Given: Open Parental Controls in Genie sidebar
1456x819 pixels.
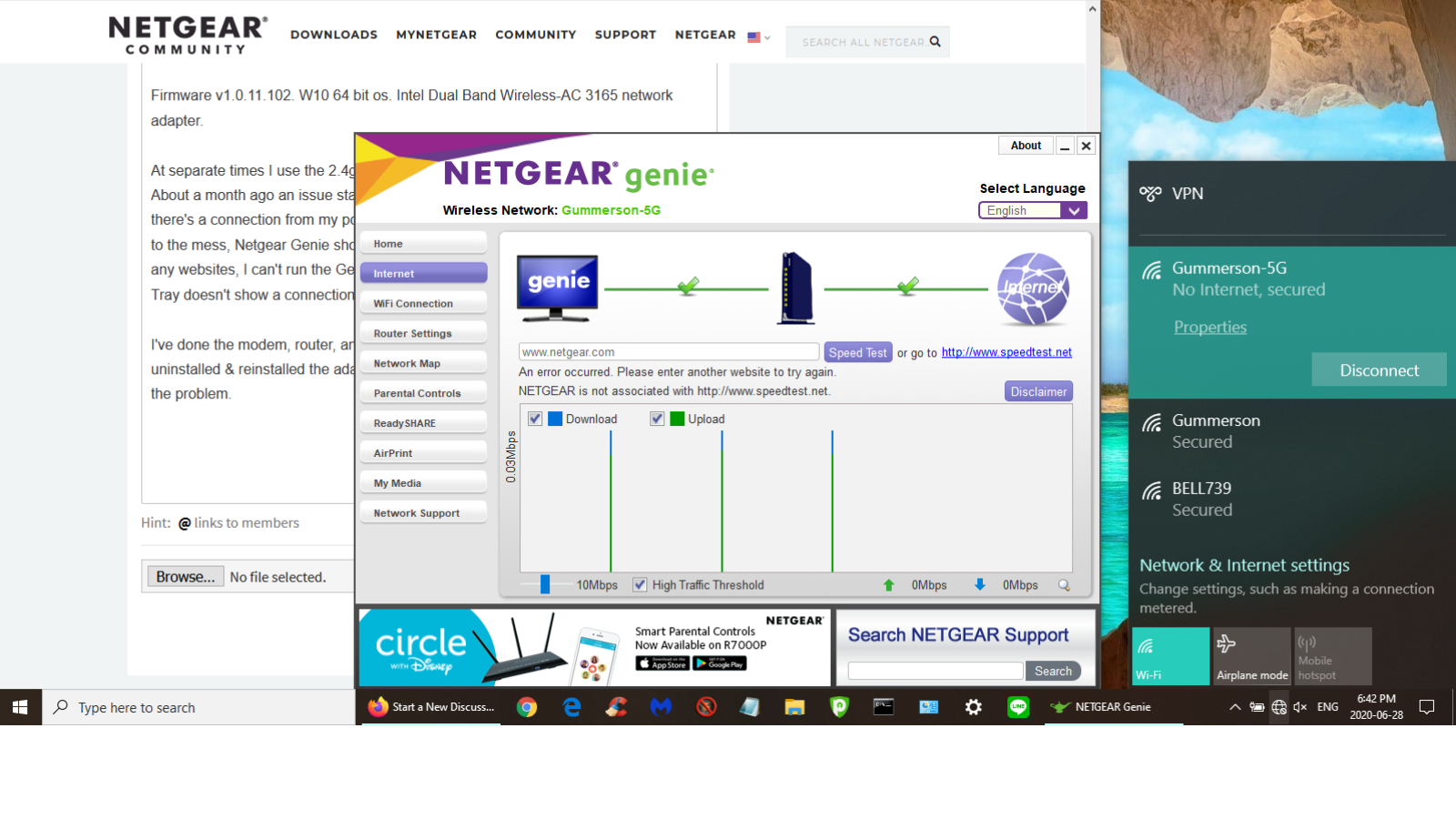Looking at the screenshot, I should point(423,393).
